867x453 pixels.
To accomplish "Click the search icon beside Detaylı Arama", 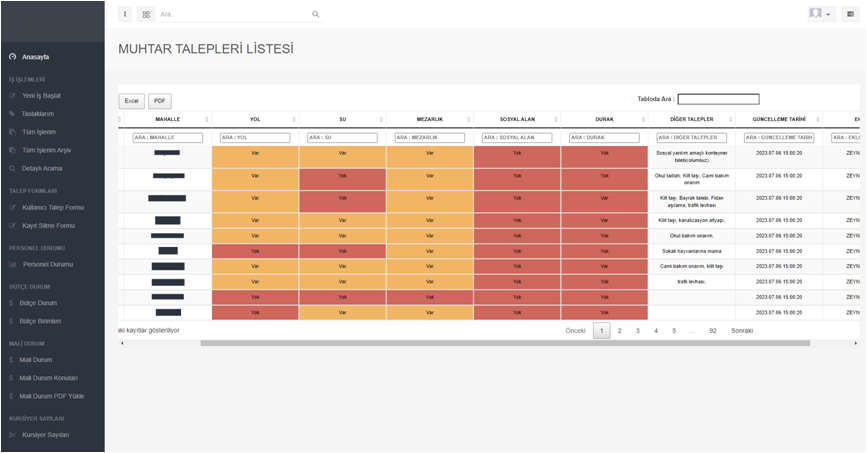I will [x=13, y=168].
